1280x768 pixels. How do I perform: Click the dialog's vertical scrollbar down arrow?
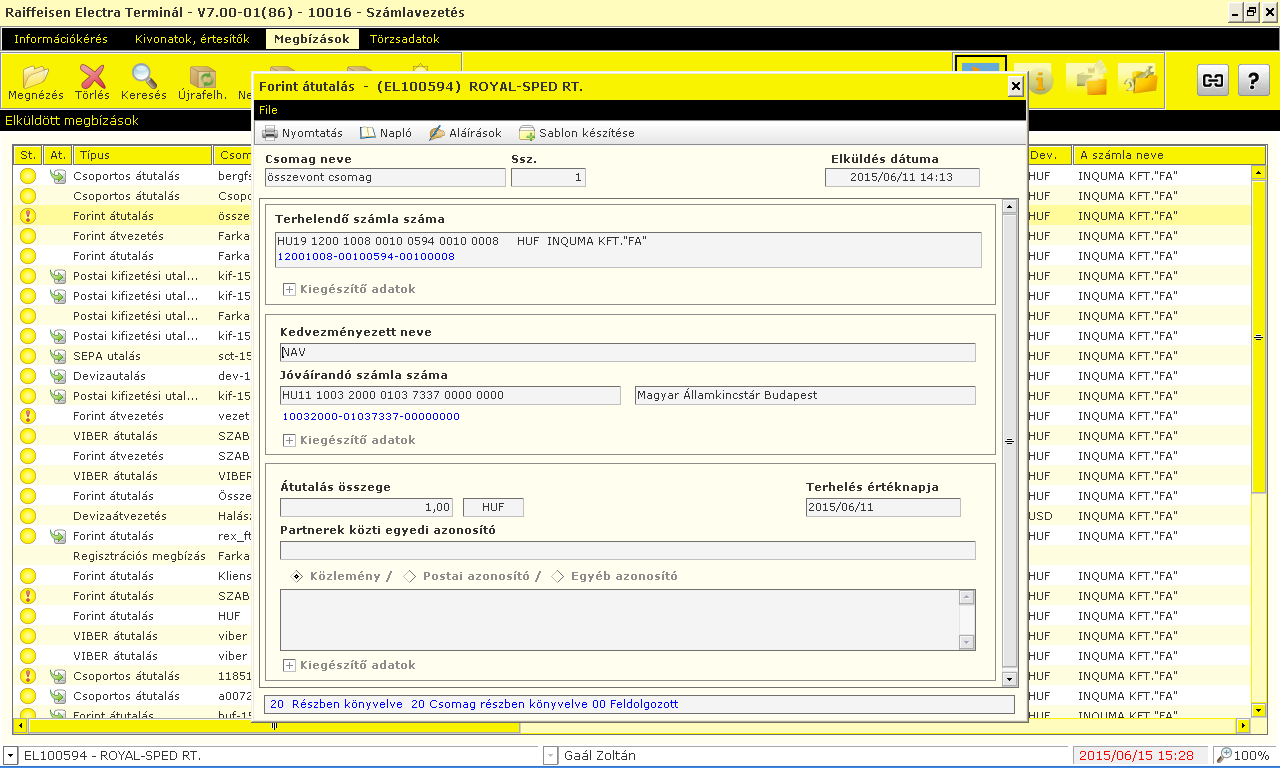click(x=1010, y=679)
